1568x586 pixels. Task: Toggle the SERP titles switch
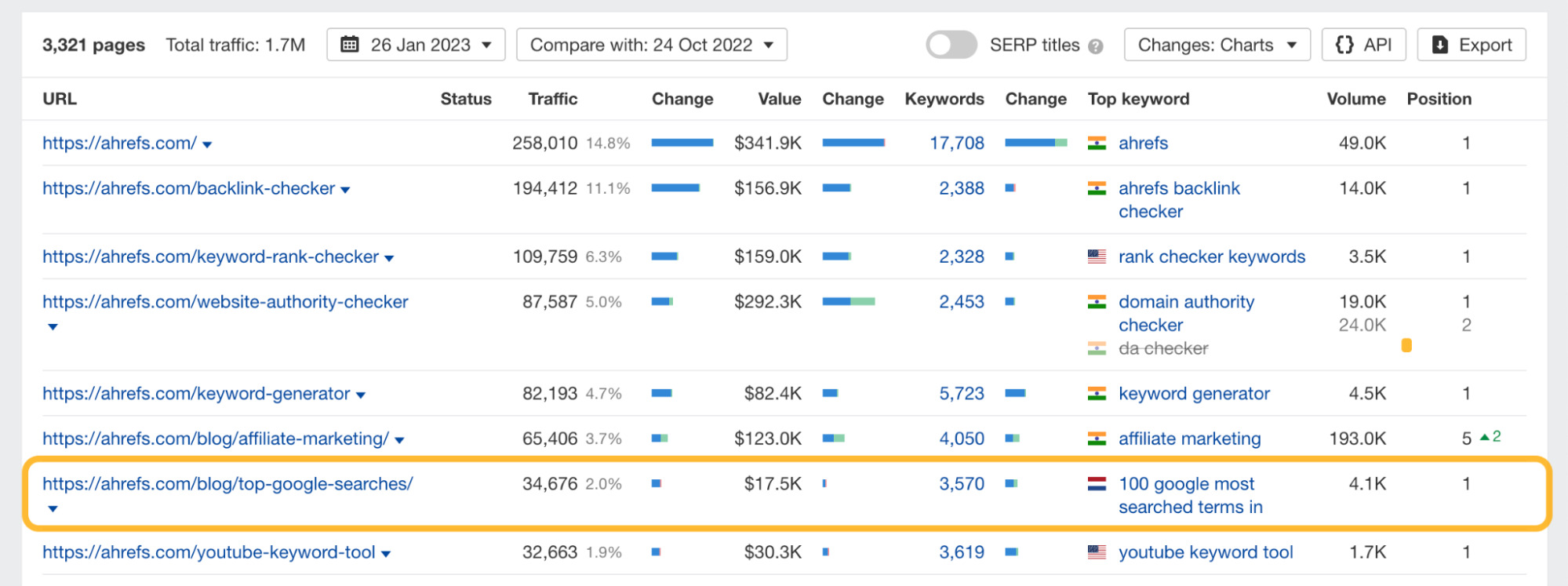point(951,45)
